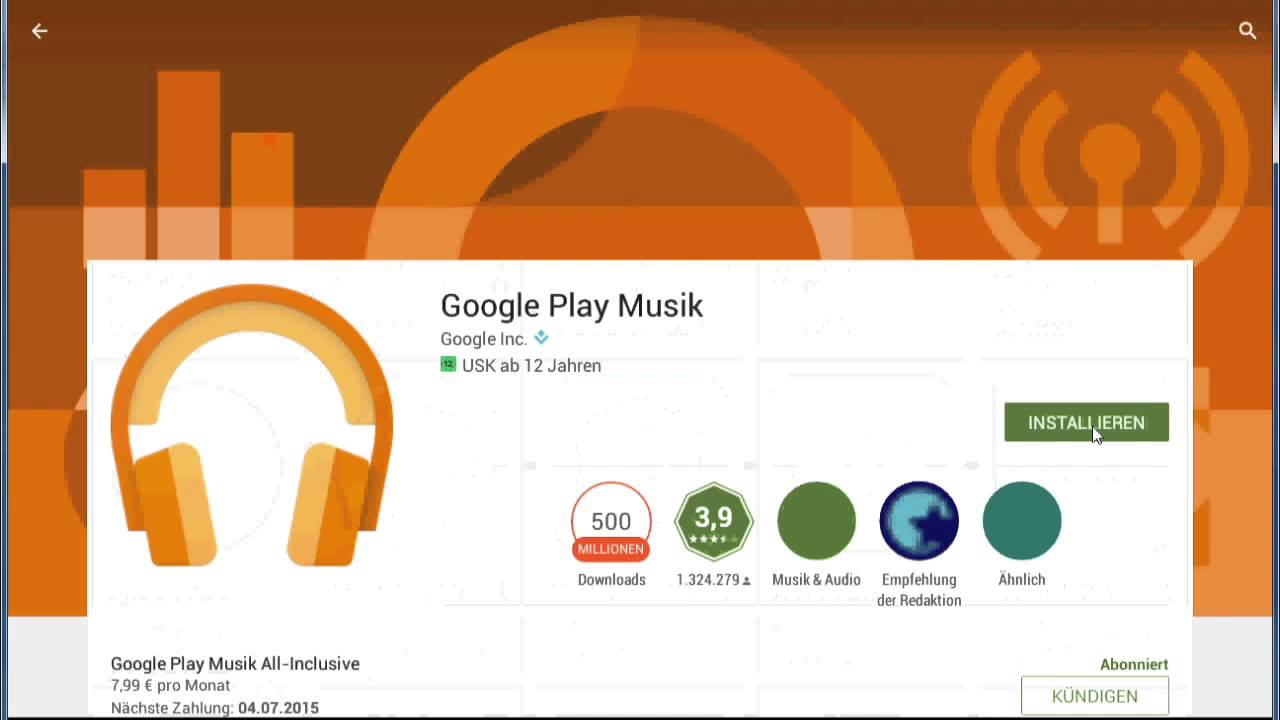1280x720 pixels.
Task: Tap the 500 Millionen downloads badge
Action: [x=611, y=521]
